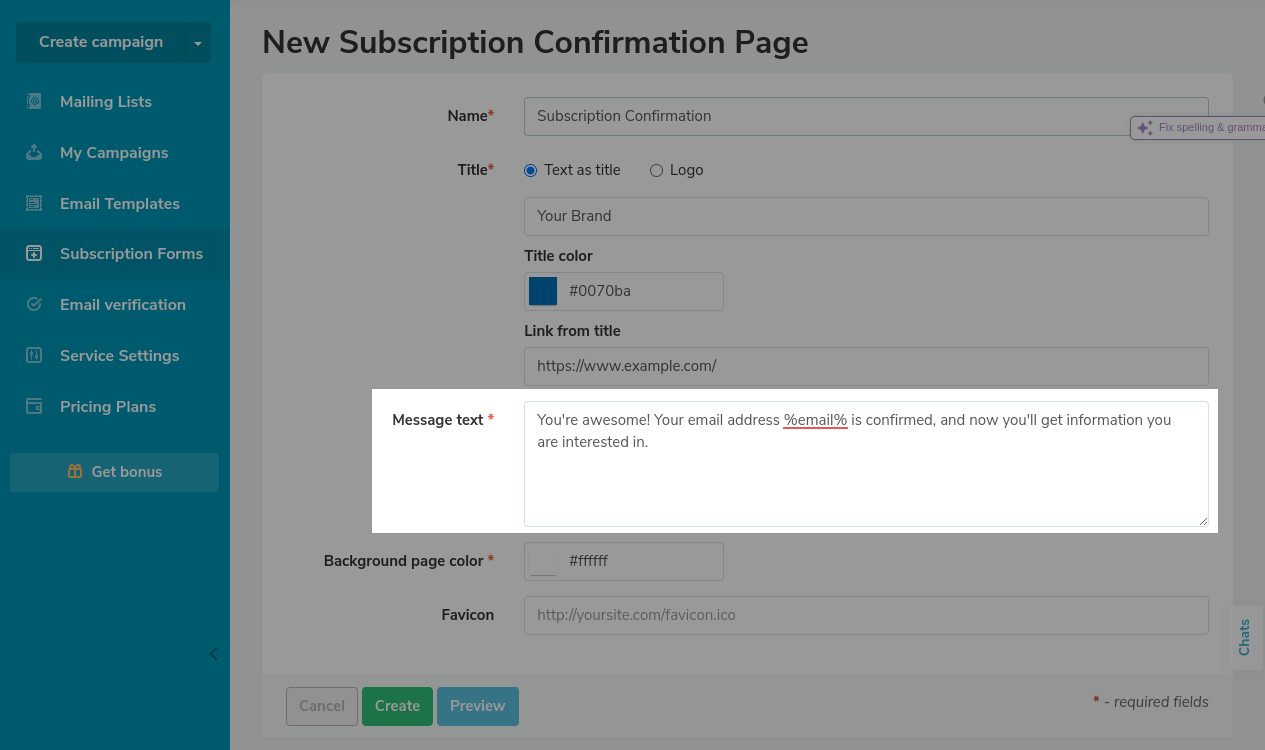
Task: Click the gift icon in Get bonus
Action: coord(75,471)
